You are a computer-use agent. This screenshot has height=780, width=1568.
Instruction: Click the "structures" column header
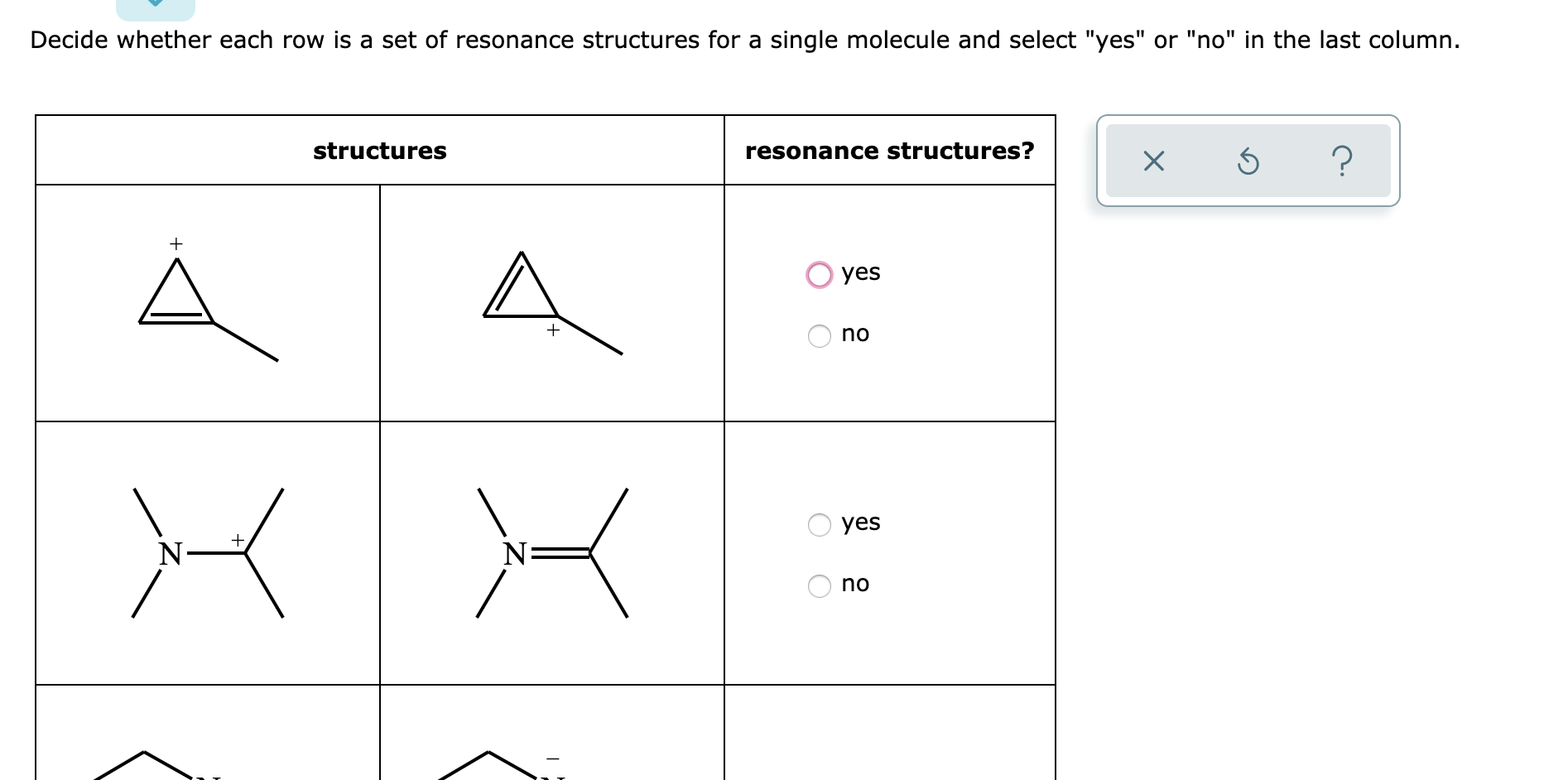(x=379, y=151)
